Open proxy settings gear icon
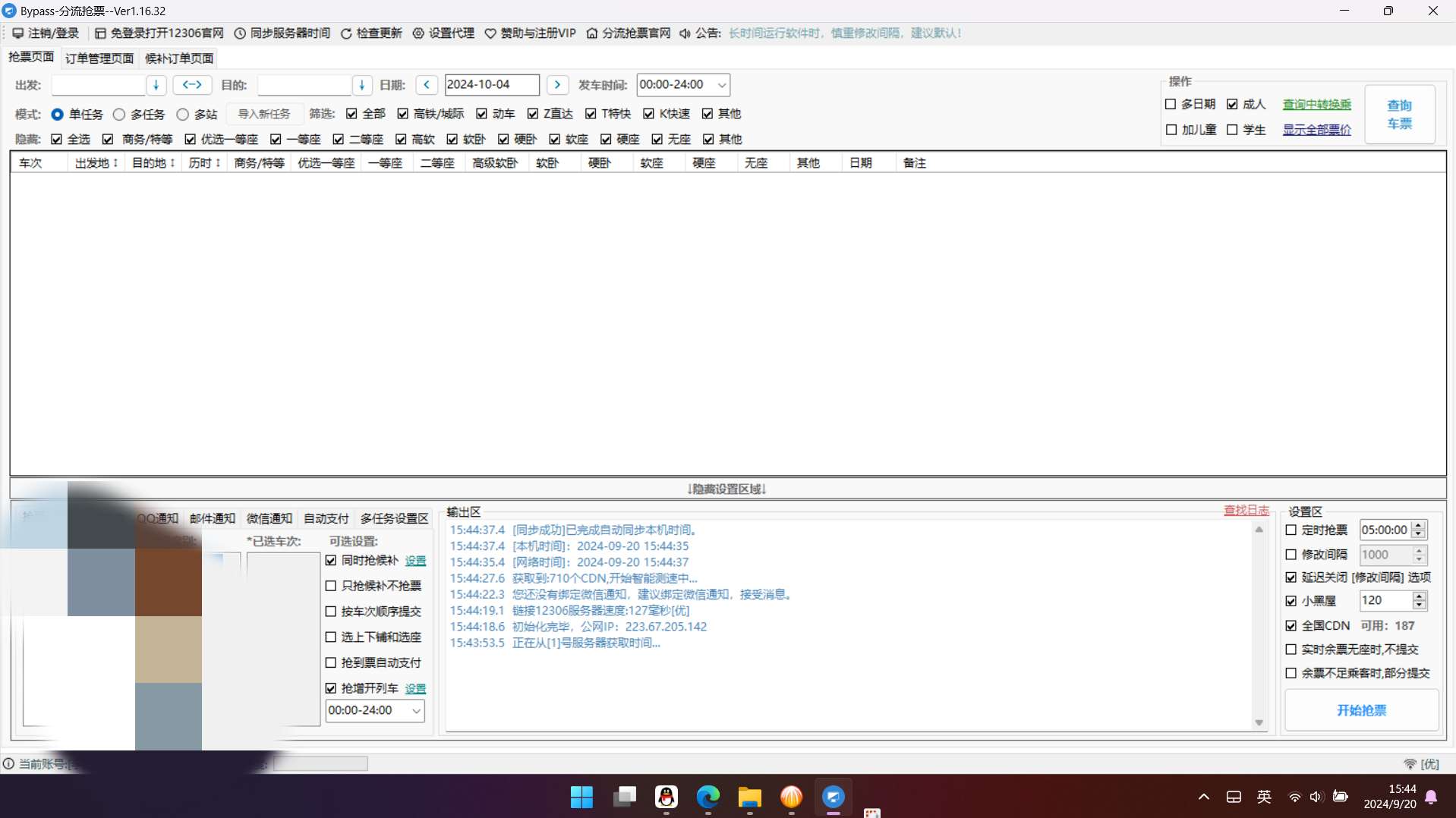 point(418,33)
